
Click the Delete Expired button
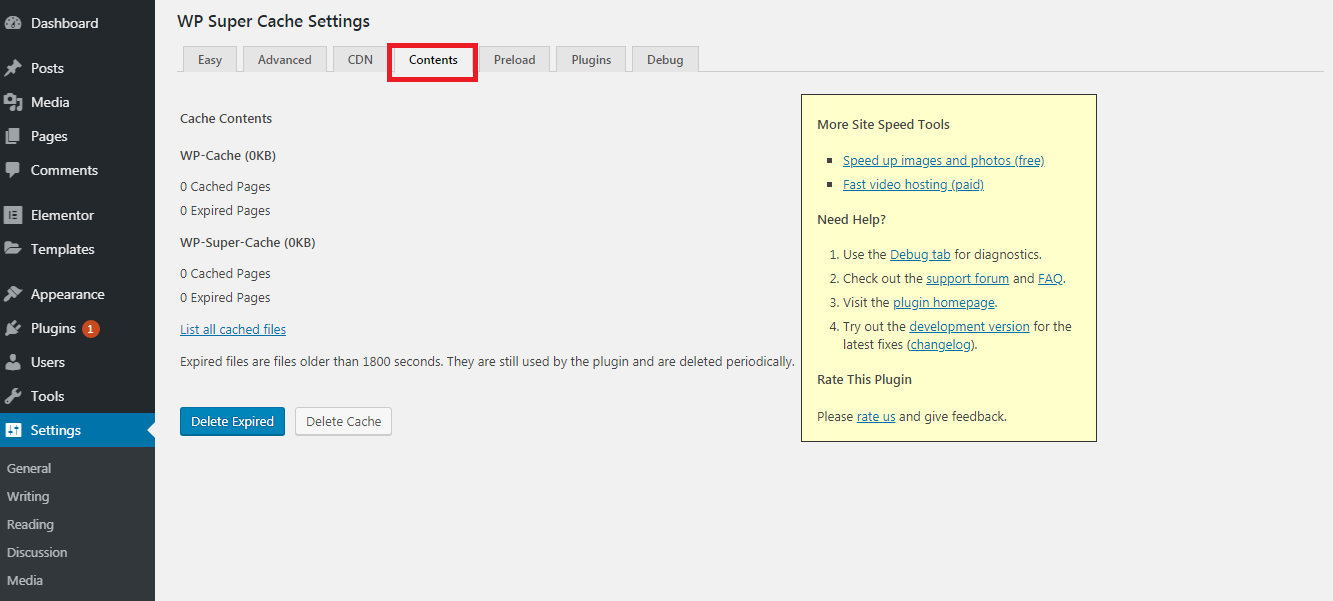tap(232, 421)
